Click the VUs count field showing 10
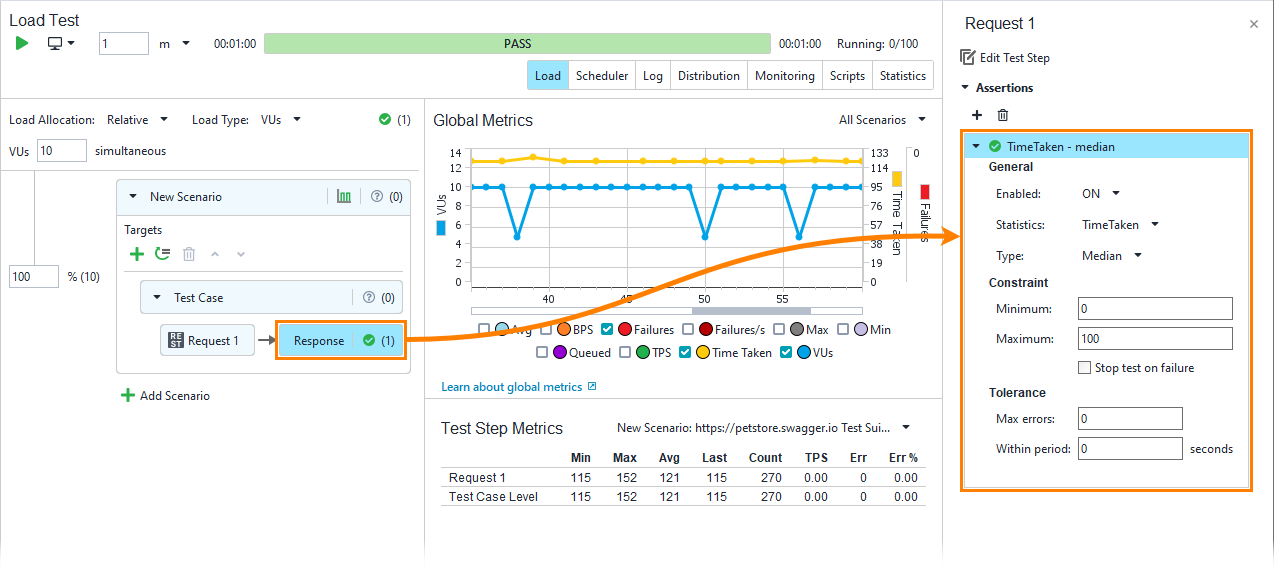 point(61,151)
